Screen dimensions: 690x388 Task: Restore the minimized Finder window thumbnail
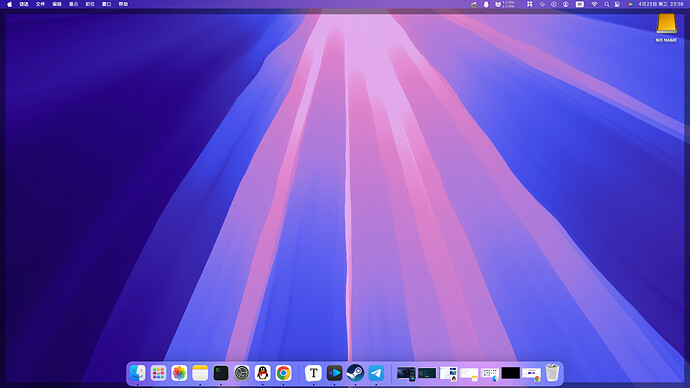(x=490, y=373)
